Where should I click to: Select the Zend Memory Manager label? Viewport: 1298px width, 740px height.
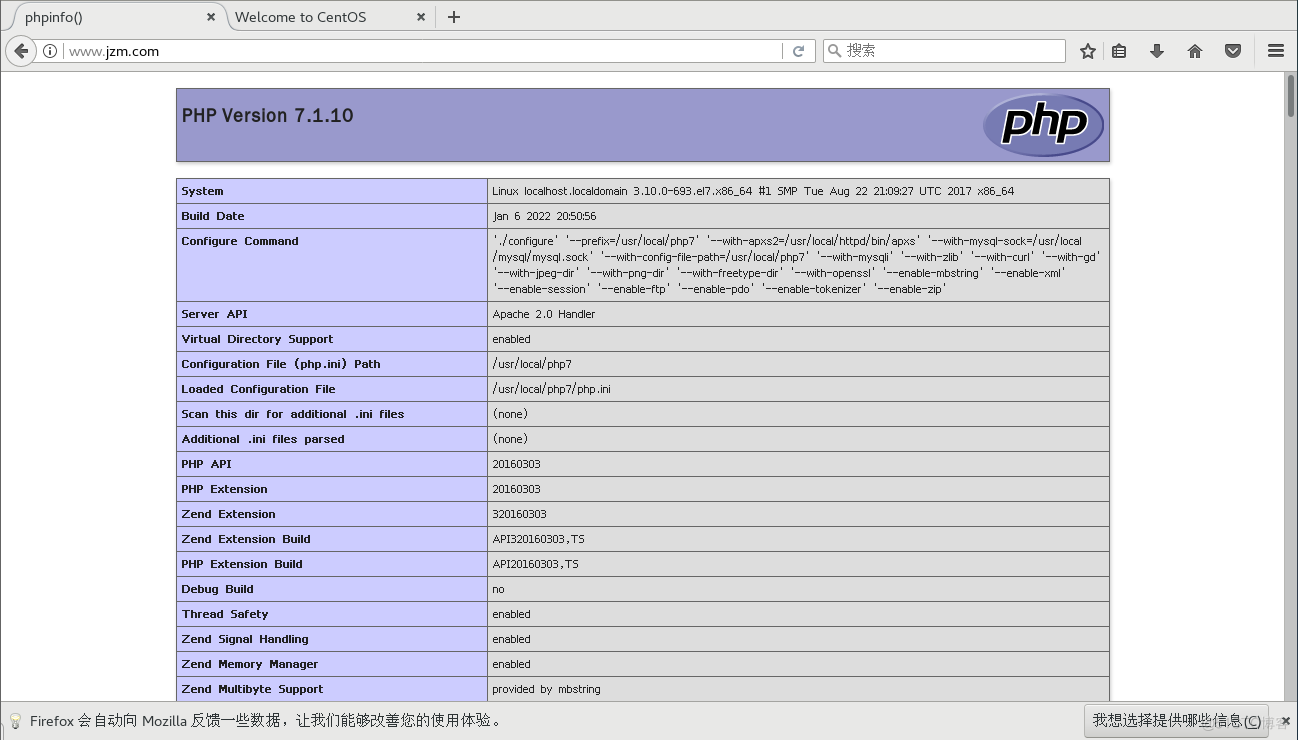[250, 664]
